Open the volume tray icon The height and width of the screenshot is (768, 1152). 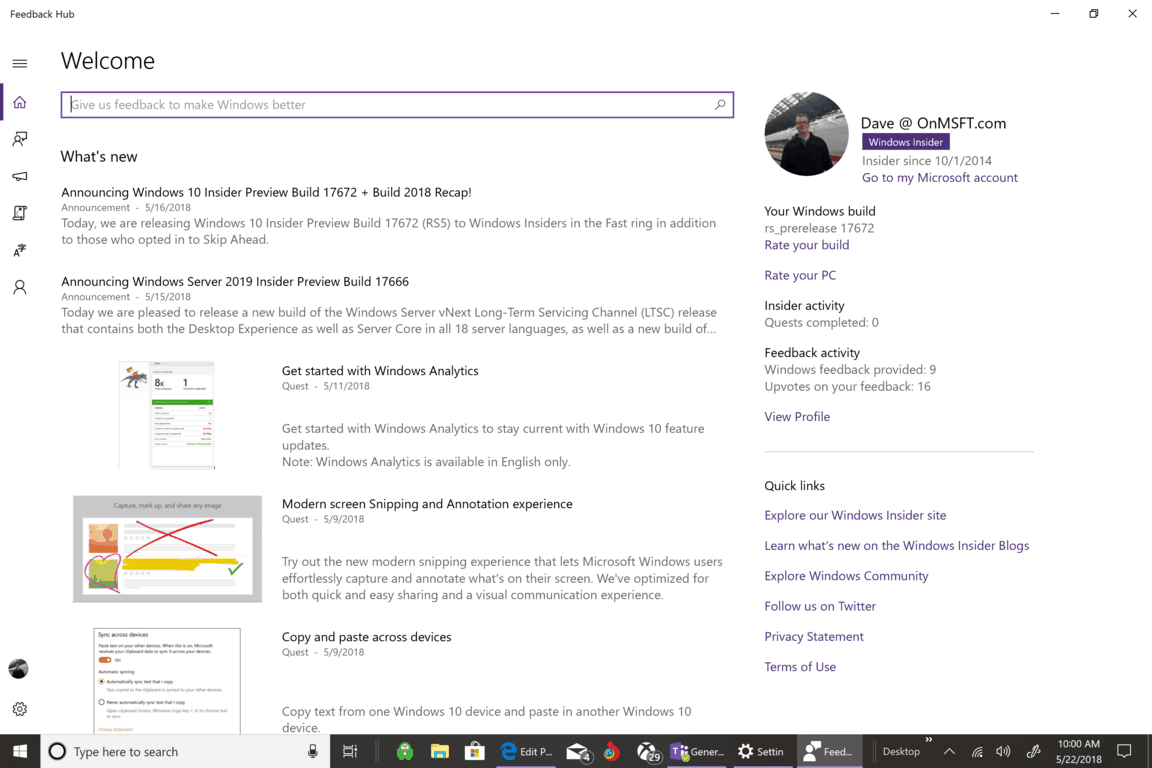click(x=1004, y=751)
